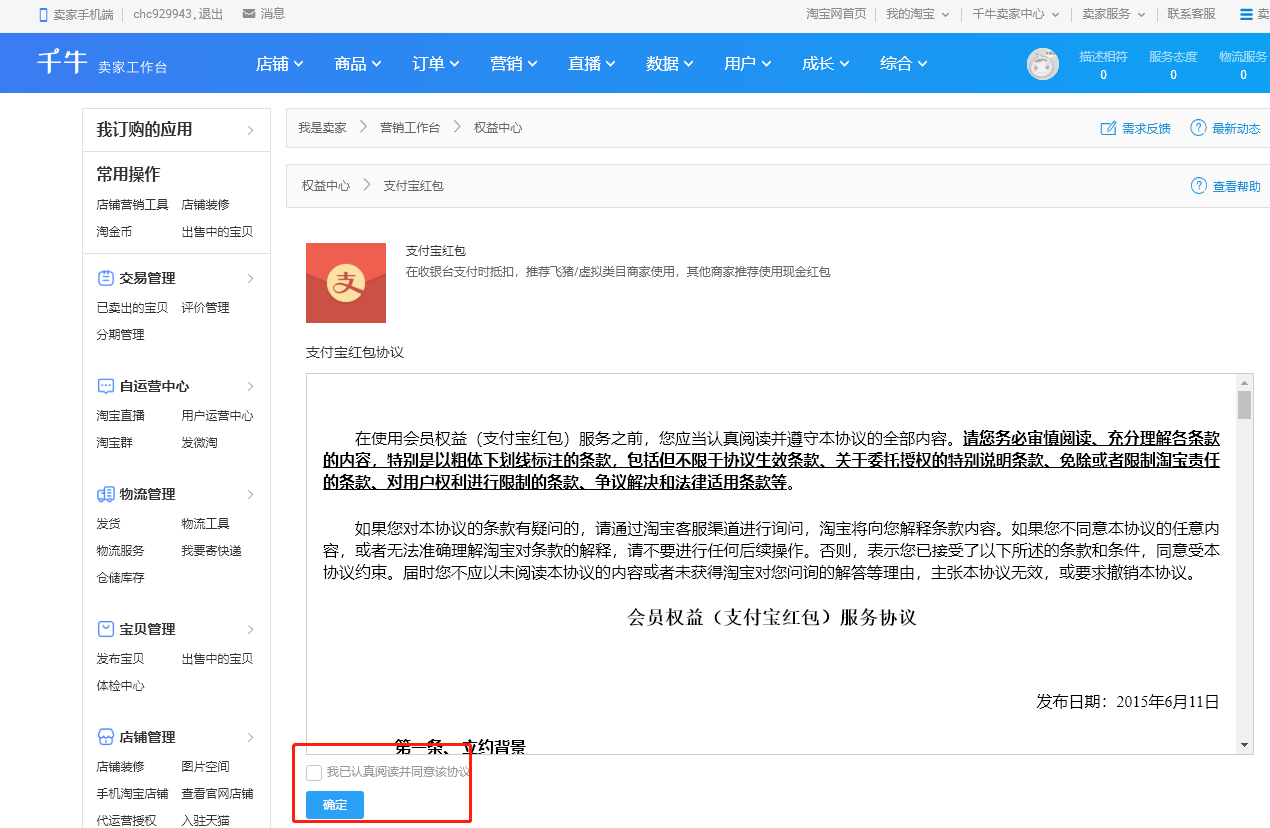Expand 千牛卖家中心 dropdown
The width and height of the screenshot is (1270, 828).
click(x=1016, y=14)
